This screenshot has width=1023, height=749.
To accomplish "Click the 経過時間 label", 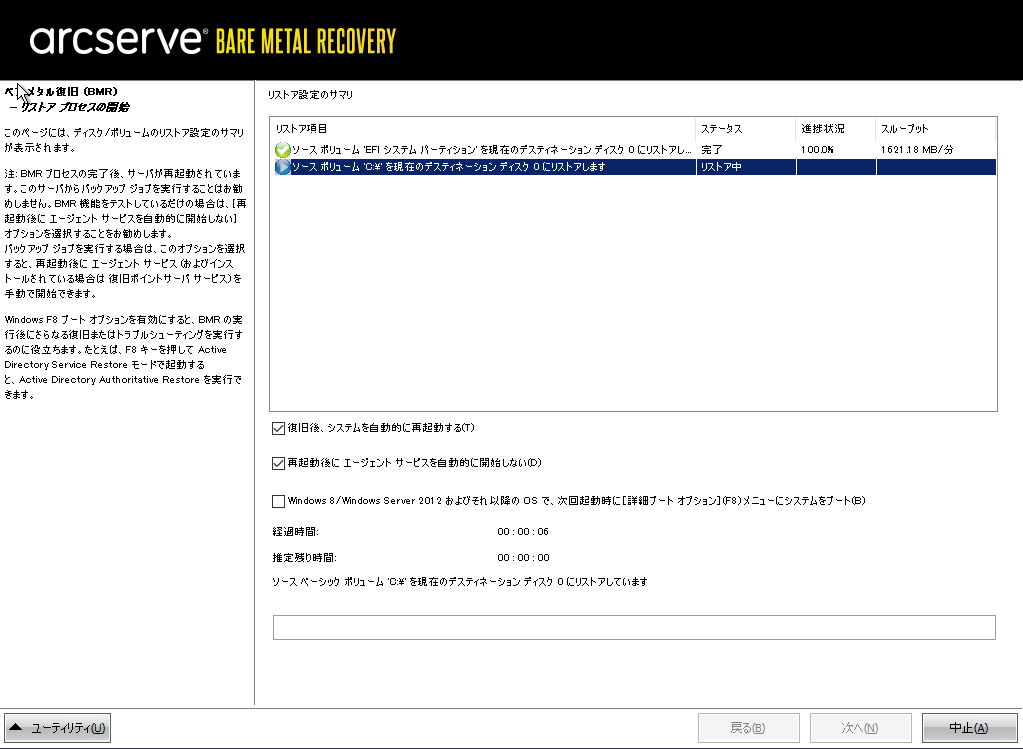I will click(296, 532).
